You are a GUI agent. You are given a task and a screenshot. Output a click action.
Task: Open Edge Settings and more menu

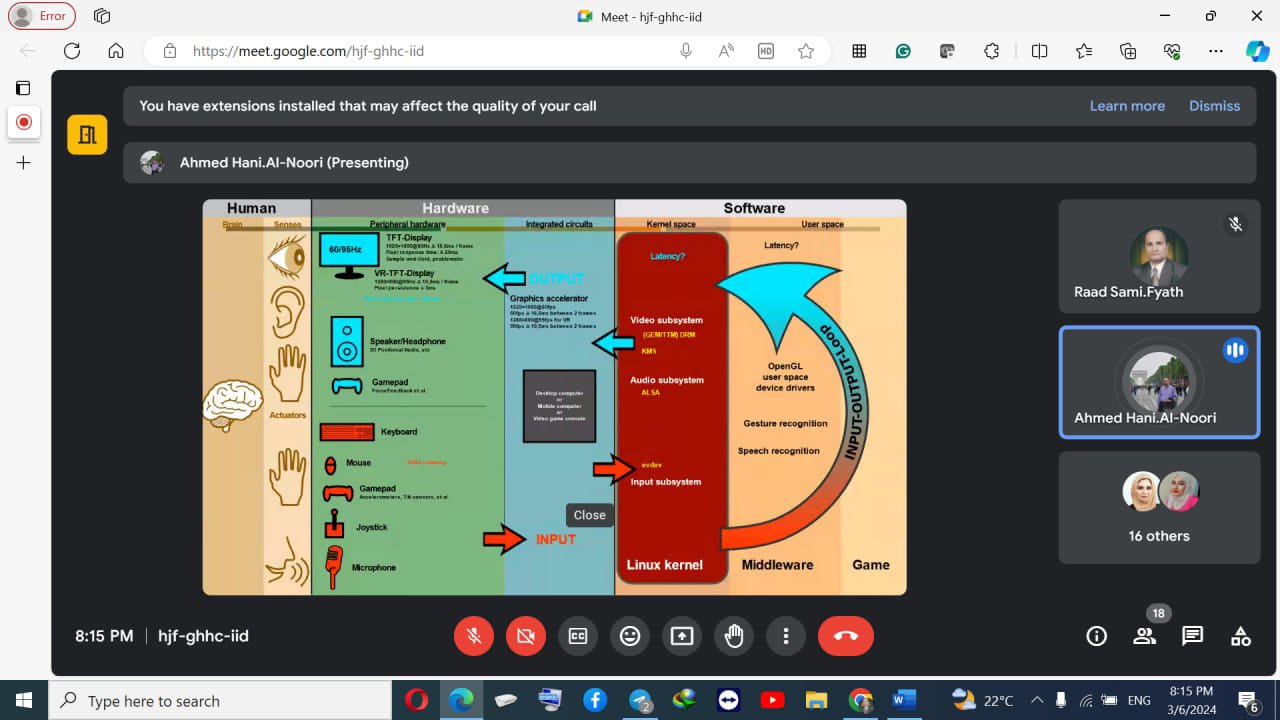pyautogui.click(x=1216, y=51)
